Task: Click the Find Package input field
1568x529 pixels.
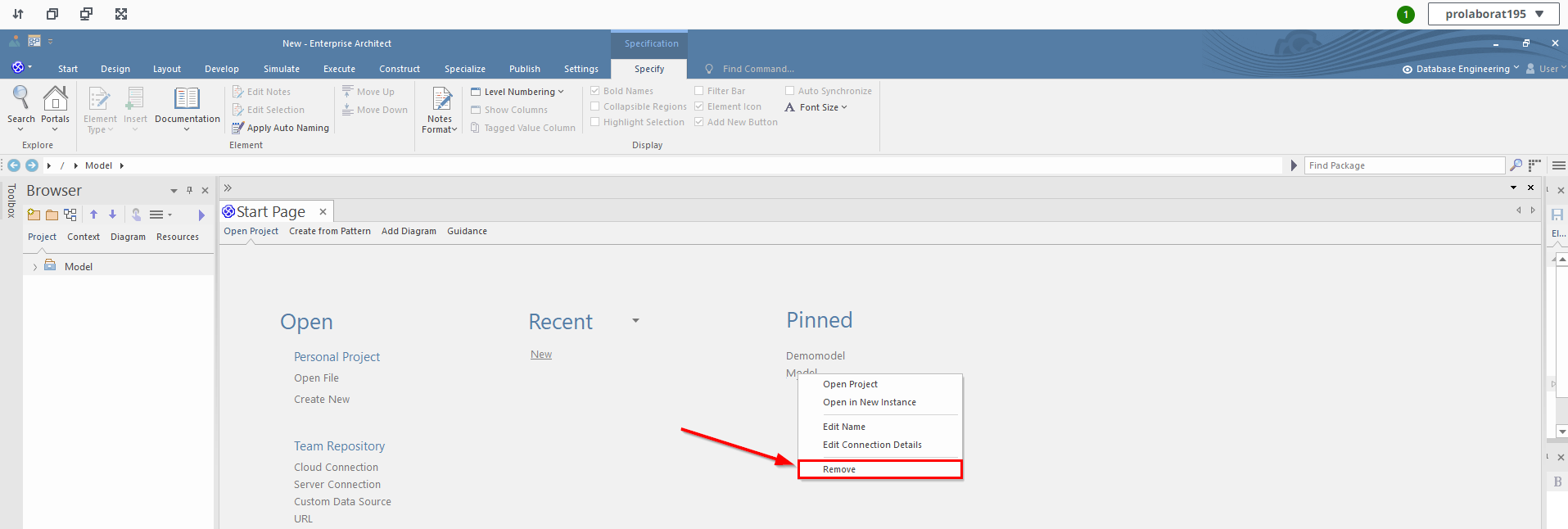Action: point(1404,165)
